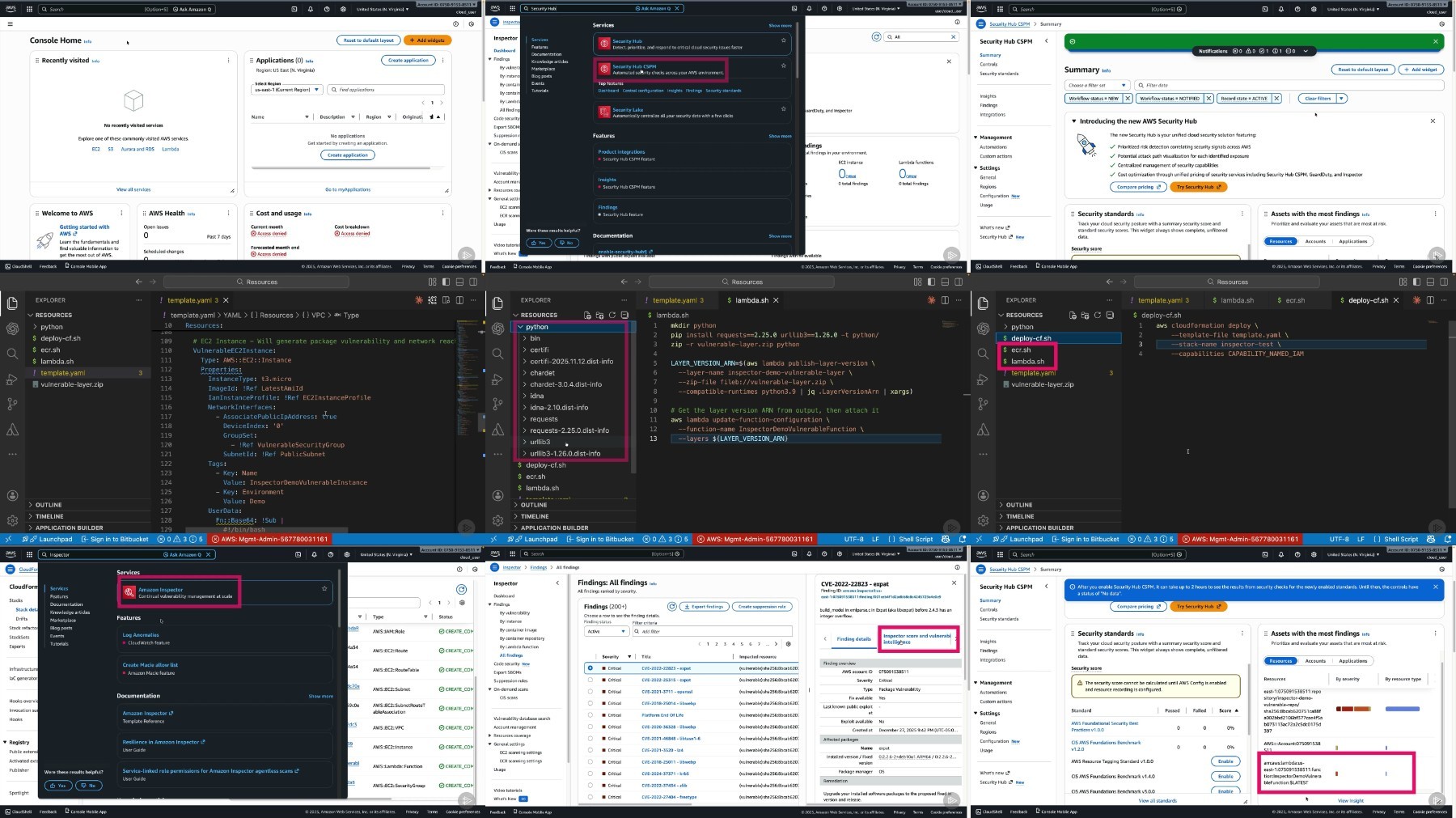Click Security Hub search results vertical scrollbar
1456x818 pixels.
[798, 49]
